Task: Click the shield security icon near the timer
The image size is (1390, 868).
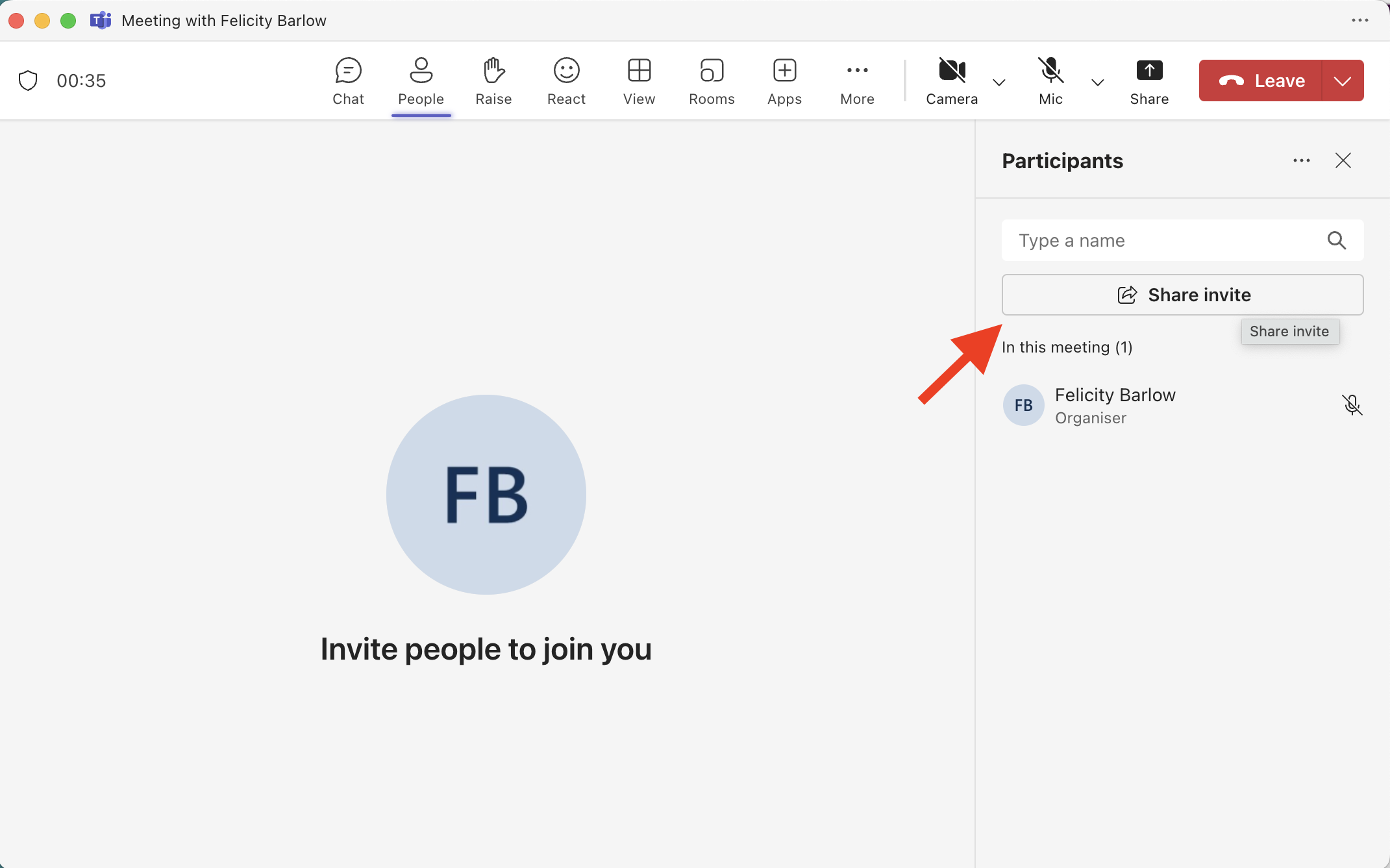Action: pos(28,81)
